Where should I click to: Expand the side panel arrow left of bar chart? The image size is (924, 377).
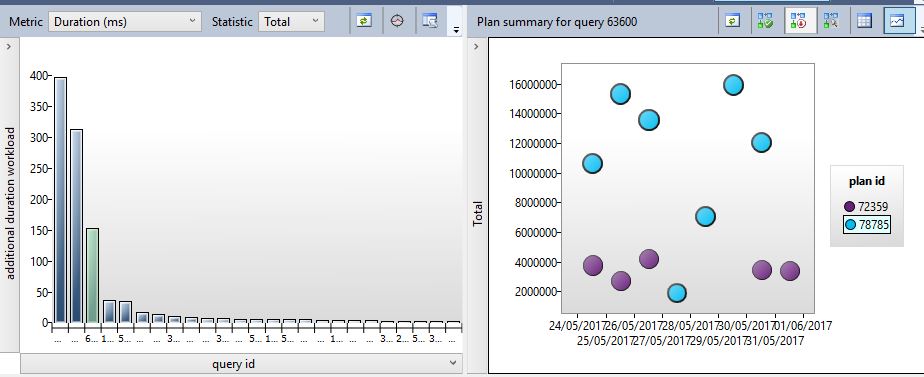tap(8, 46)
